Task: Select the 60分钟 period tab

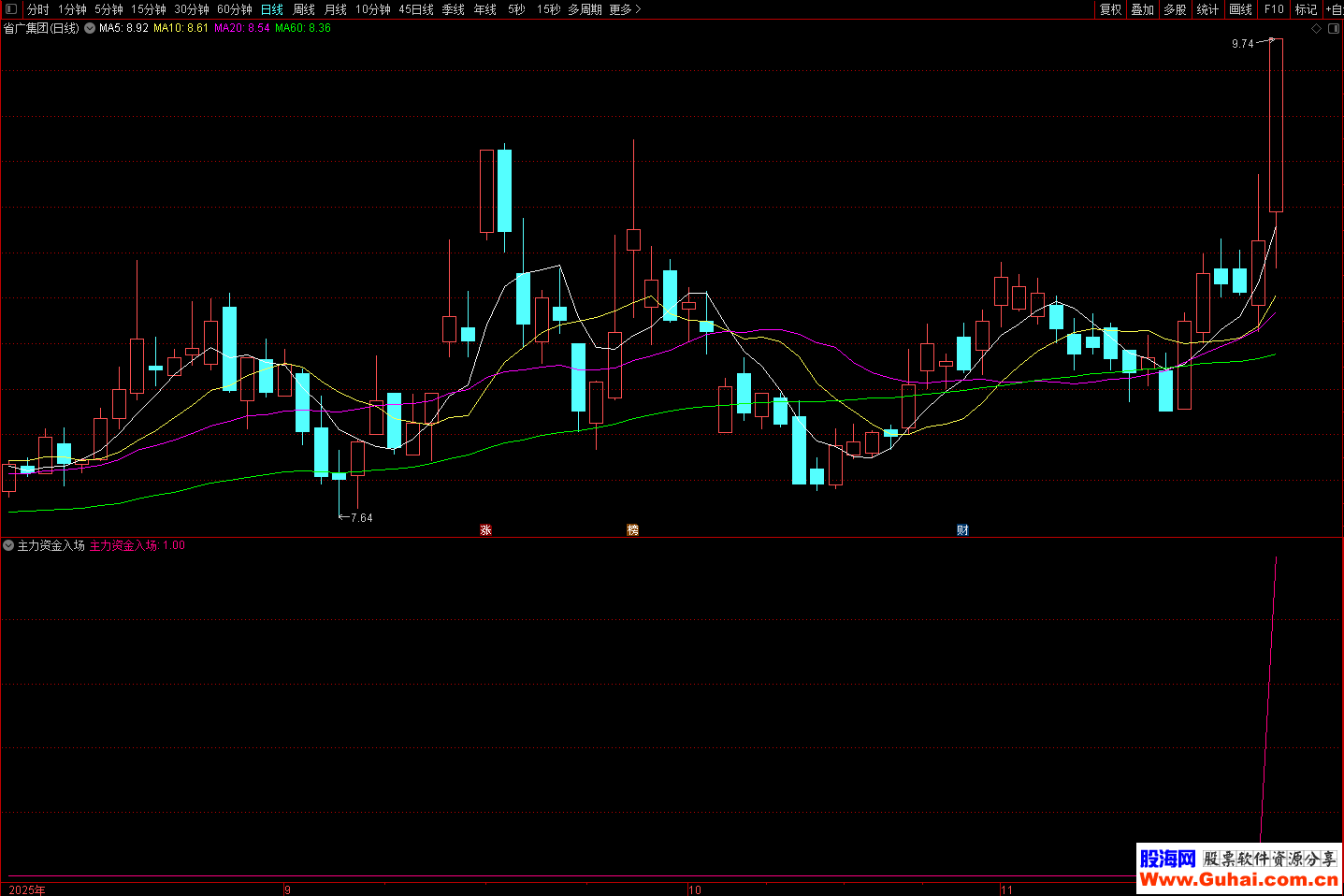Action: (x=234, y=9)
